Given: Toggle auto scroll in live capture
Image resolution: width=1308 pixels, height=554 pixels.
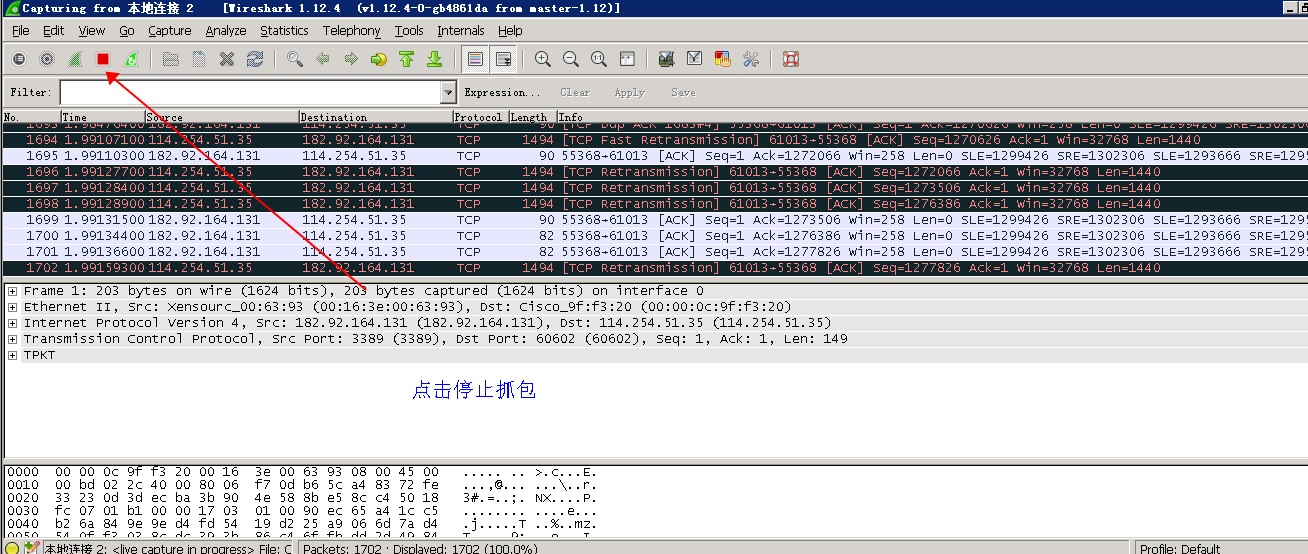Looking at the screenshot, I should point(503,59).
